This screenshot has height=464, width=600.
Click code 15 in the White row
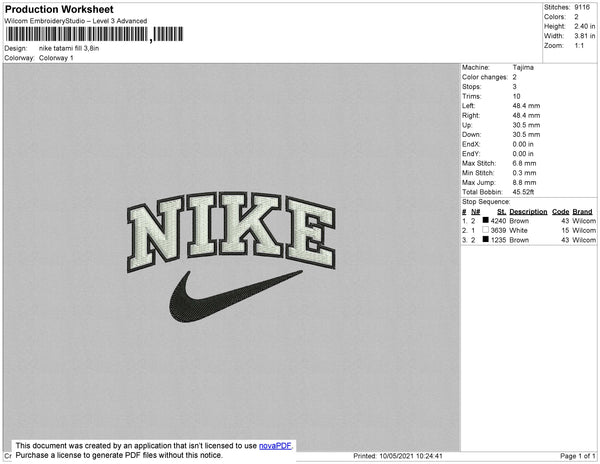(565, 230)
